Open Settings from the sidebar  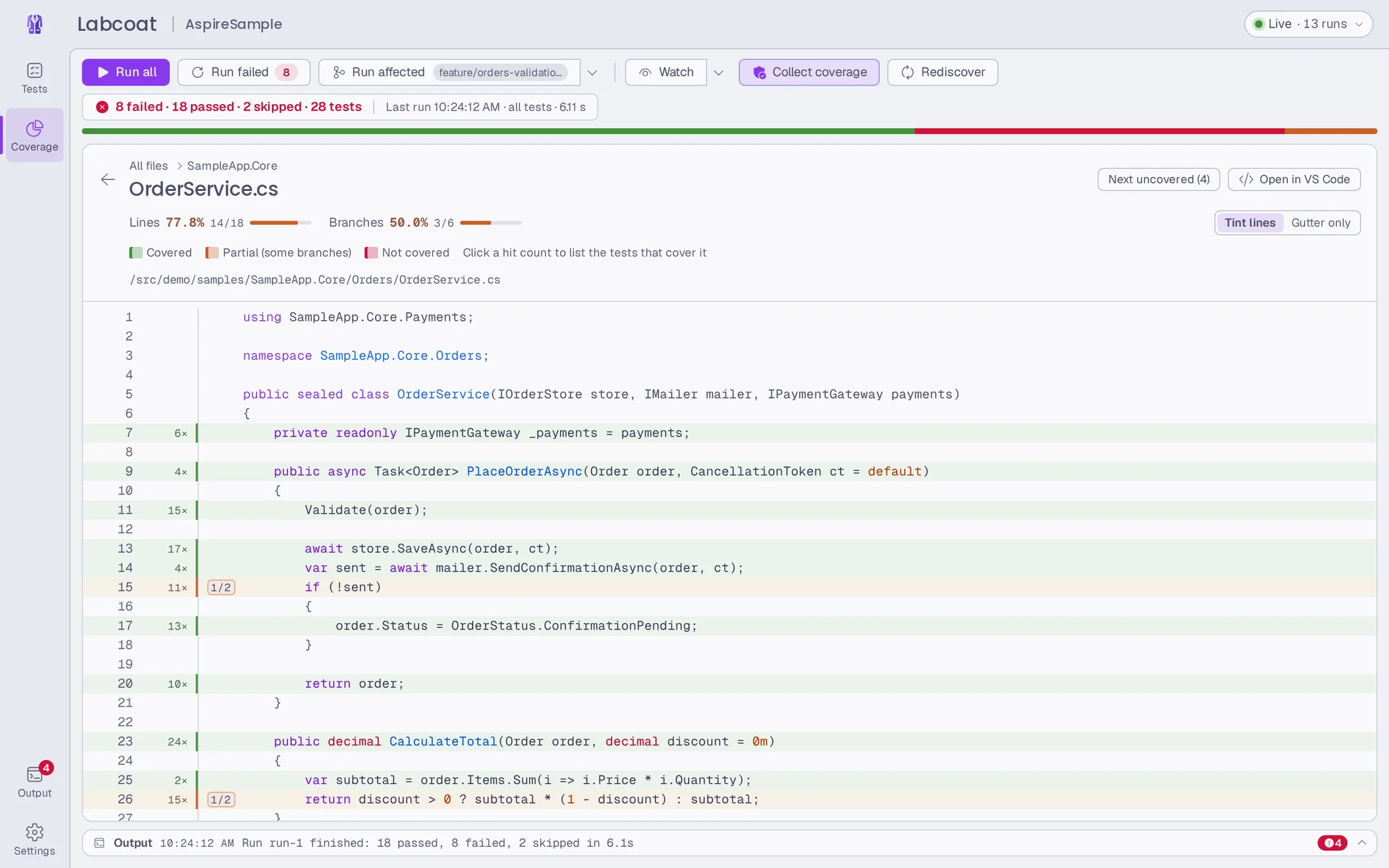coord(35,839)
